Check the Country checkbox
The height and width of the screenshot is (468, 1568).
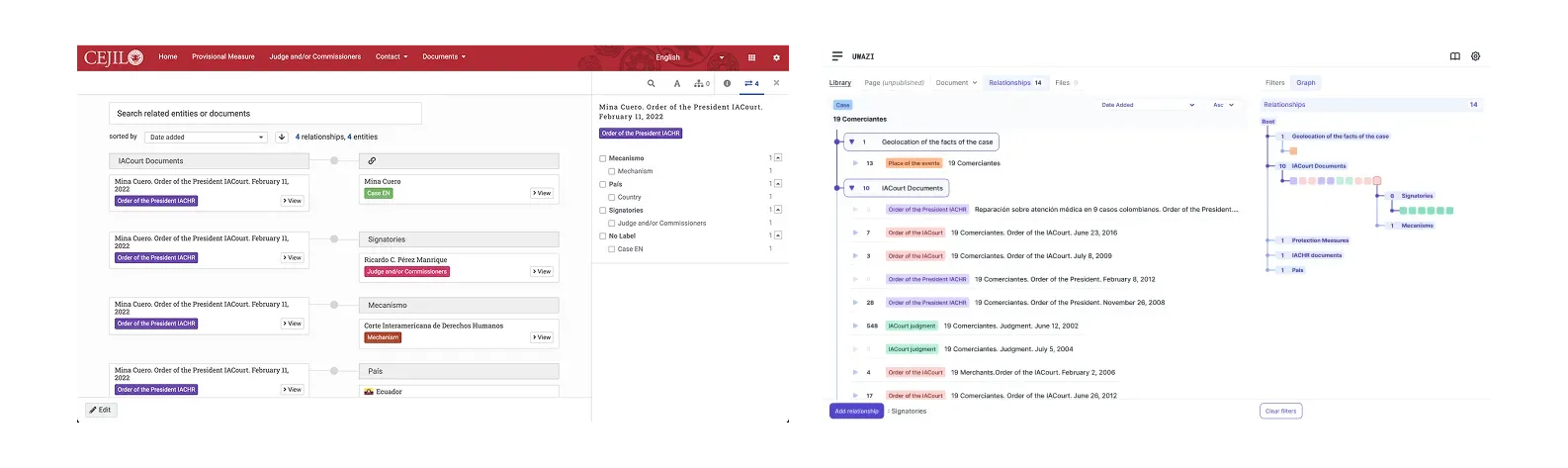pos(612,197)
